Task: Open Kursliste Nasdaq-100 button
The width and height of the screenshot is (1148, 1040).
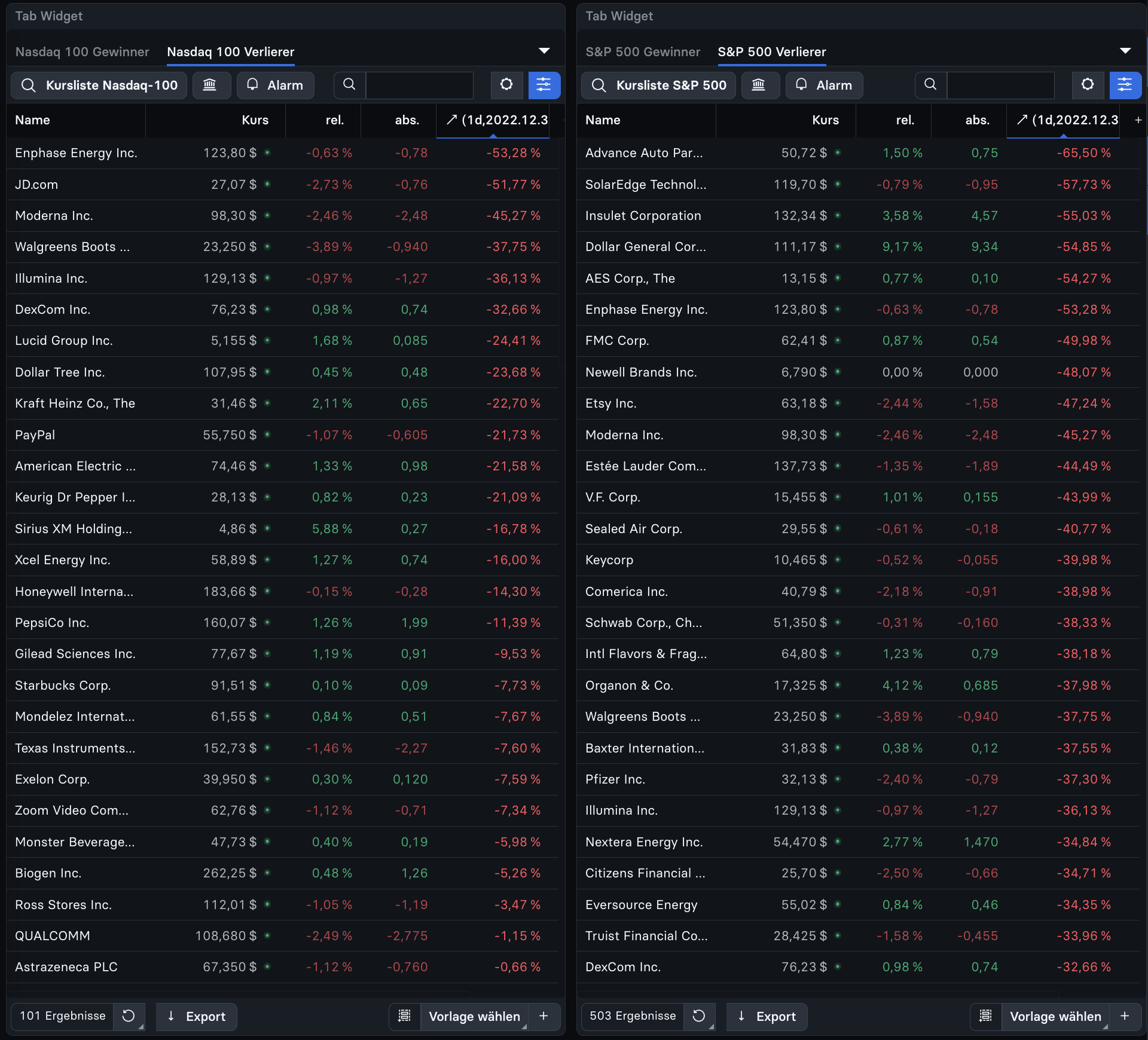Action: point(99,85)
